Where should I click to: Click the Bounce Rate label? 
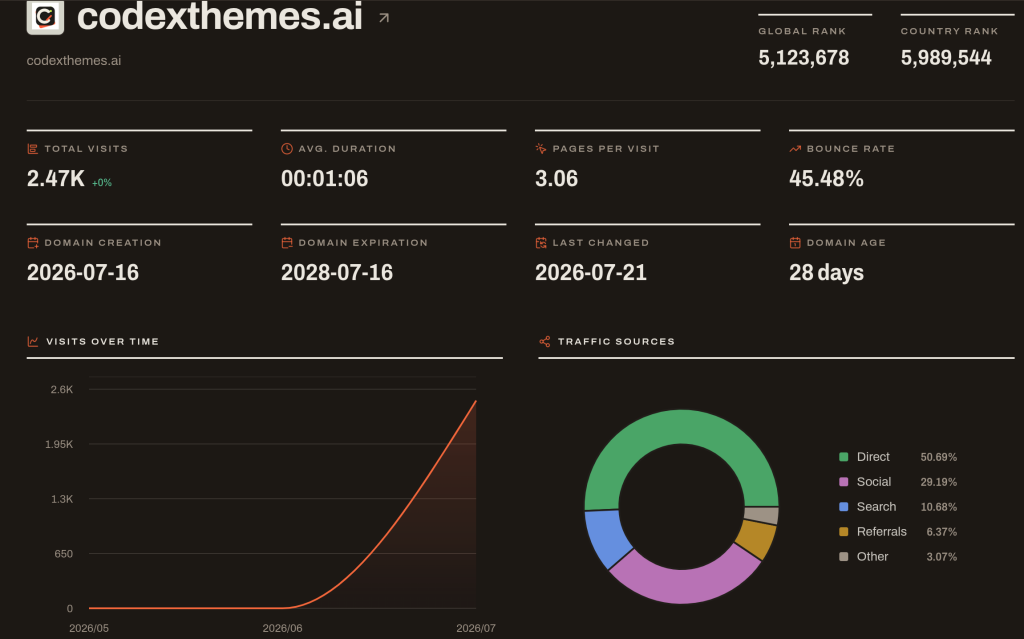(851, 149)
